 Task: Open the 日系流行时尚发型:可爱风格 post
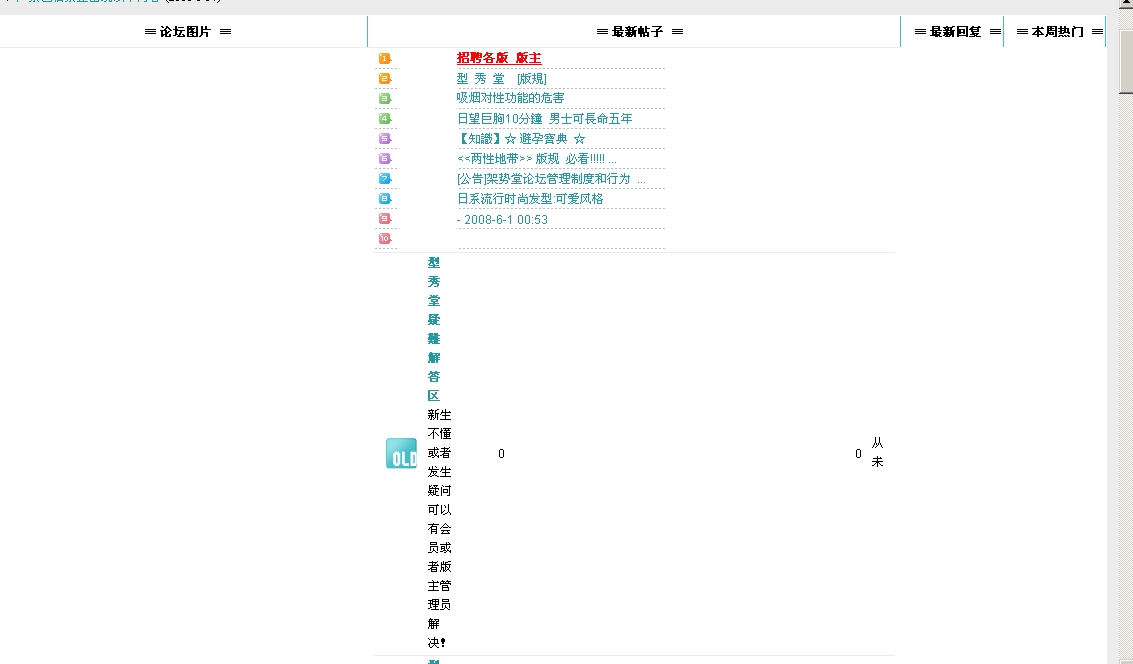point(530,199)
